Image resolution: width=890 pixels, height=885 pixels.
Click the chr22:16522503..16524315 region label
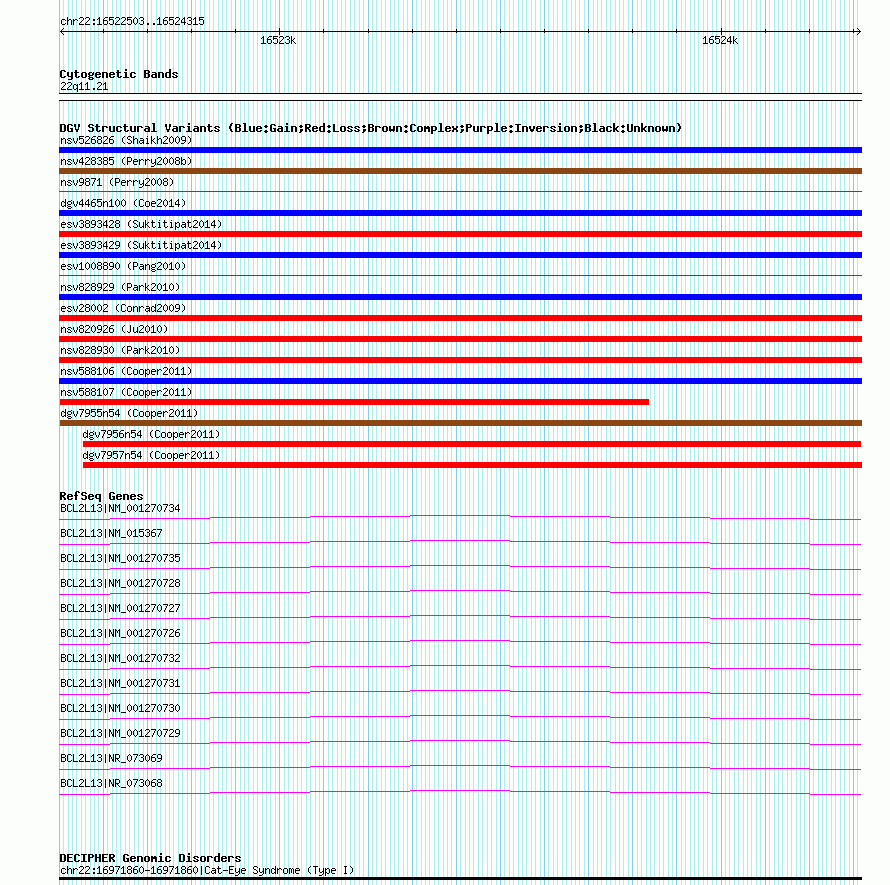pyautogui.click(x=132, y=22)
